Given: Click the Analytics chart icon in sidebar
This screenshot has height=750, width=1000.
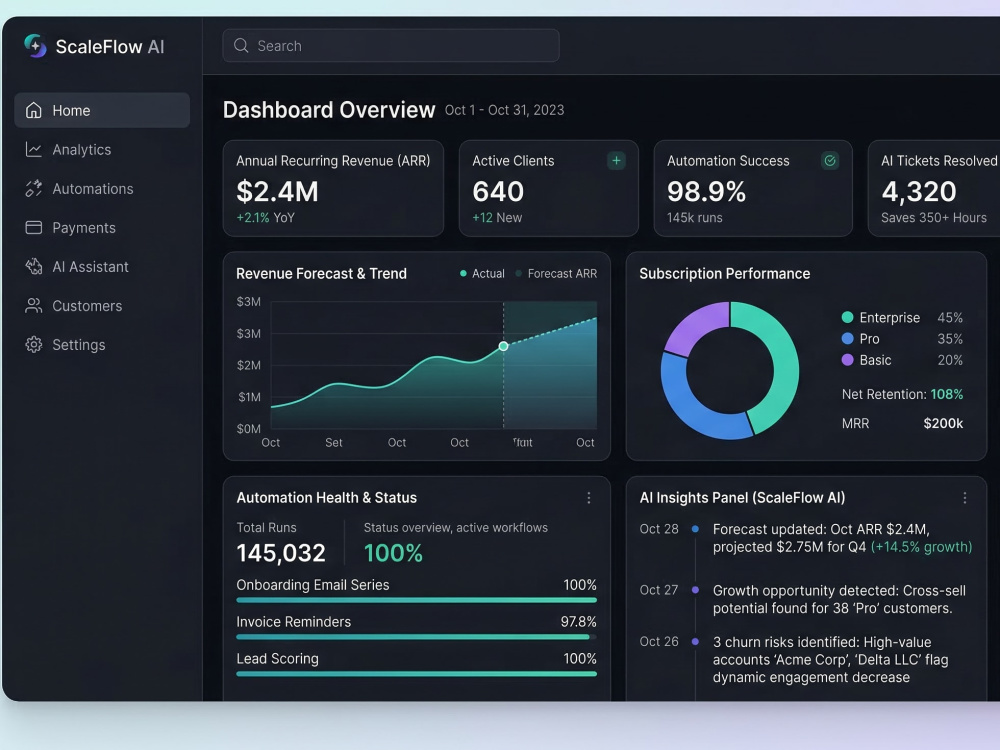Looking at the screenshot, I should [x=34, y=149].
